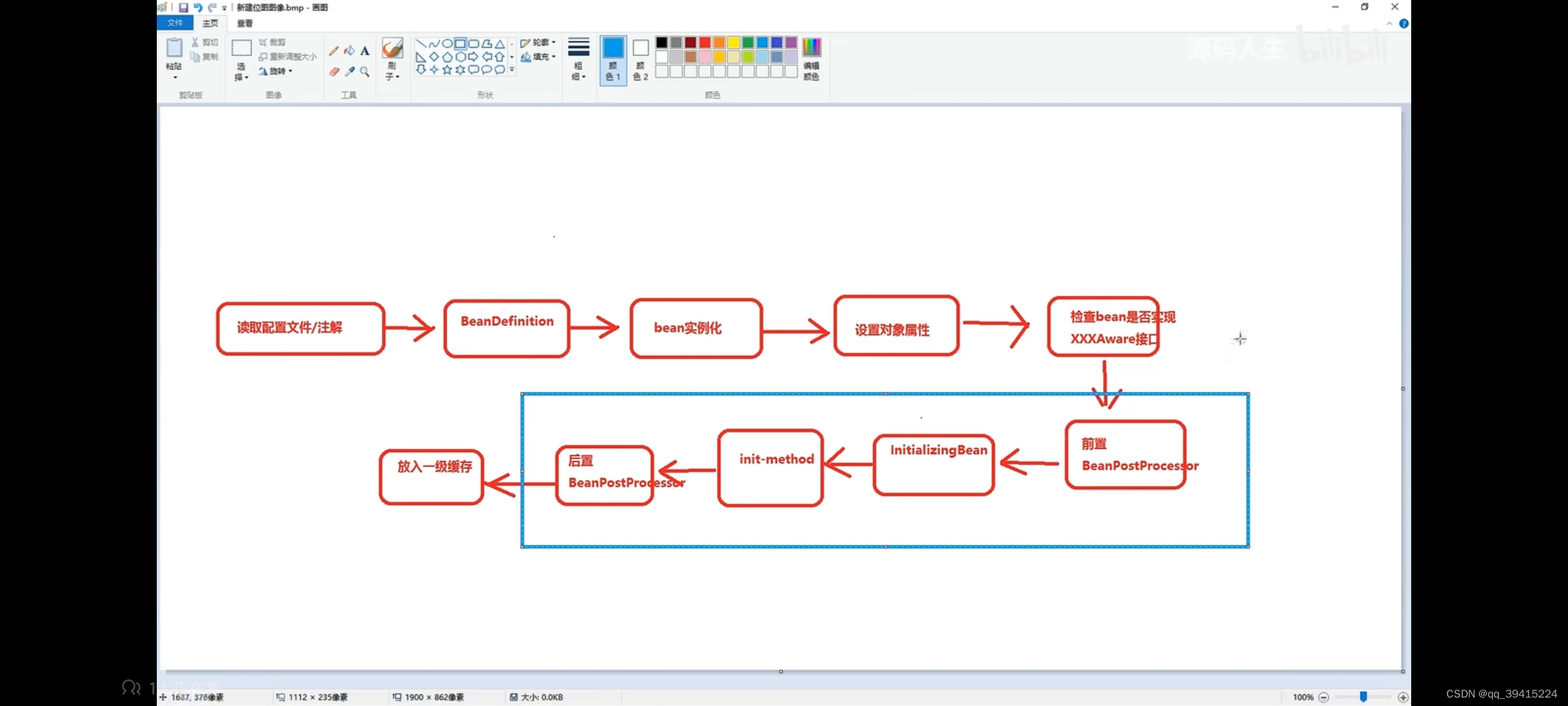This screenshot has width=1568, height=706.
Task: Choose the Oval shape
Action: tap(447, 44)
